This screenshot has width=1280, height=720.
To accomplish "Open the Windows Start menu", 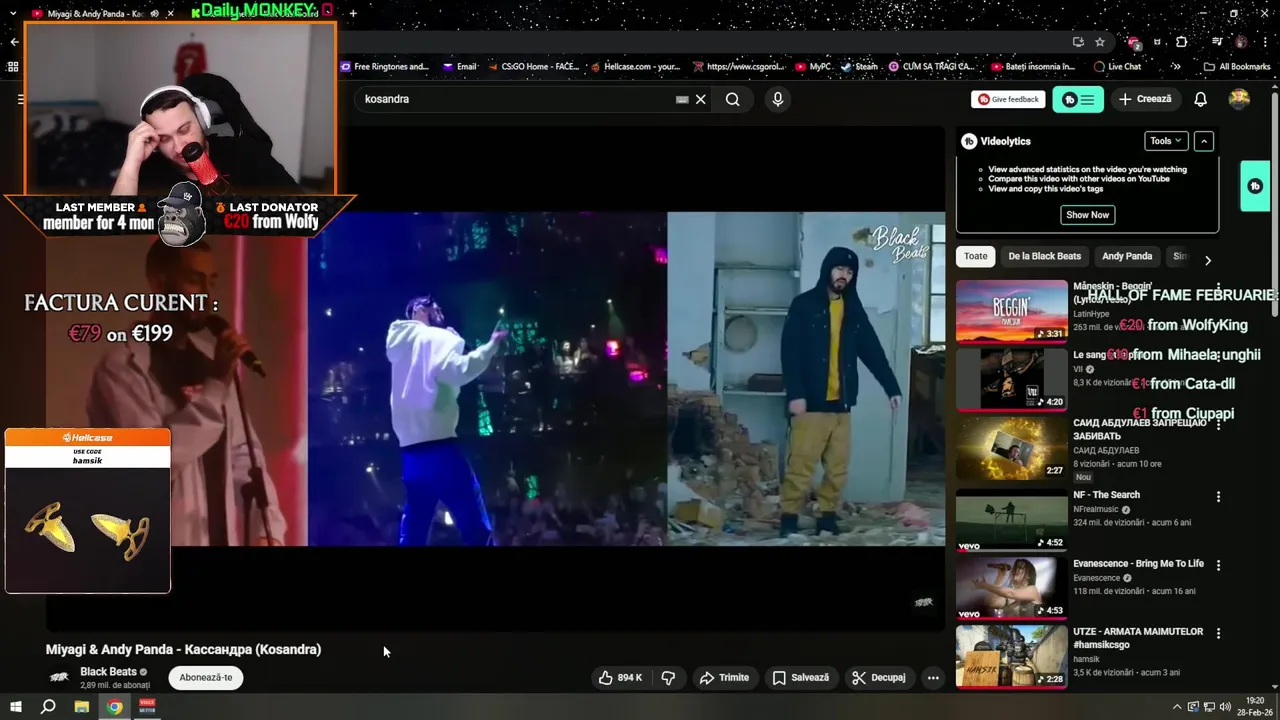I will coord(16,707).
